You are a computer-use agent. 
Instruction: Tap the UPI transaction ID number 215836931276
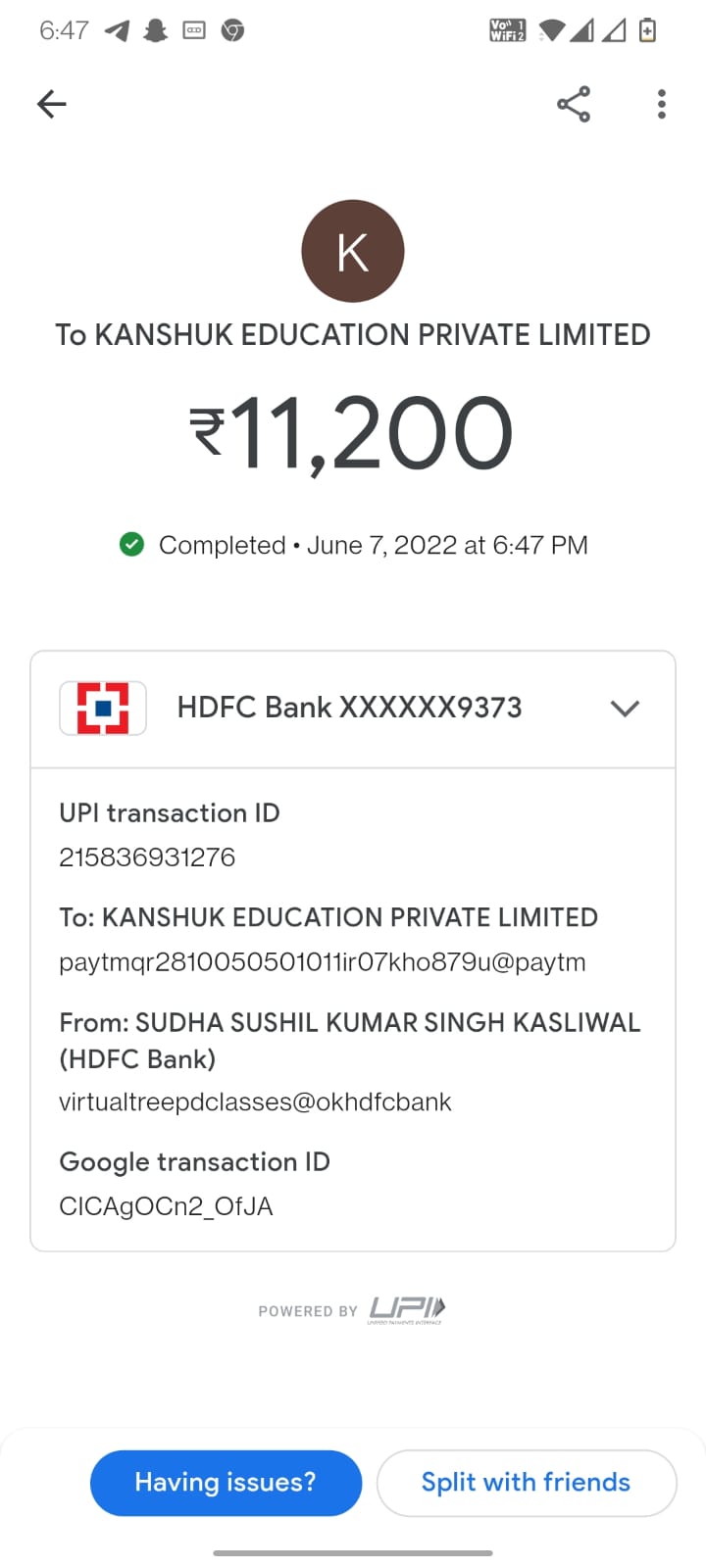pos(147,857)
